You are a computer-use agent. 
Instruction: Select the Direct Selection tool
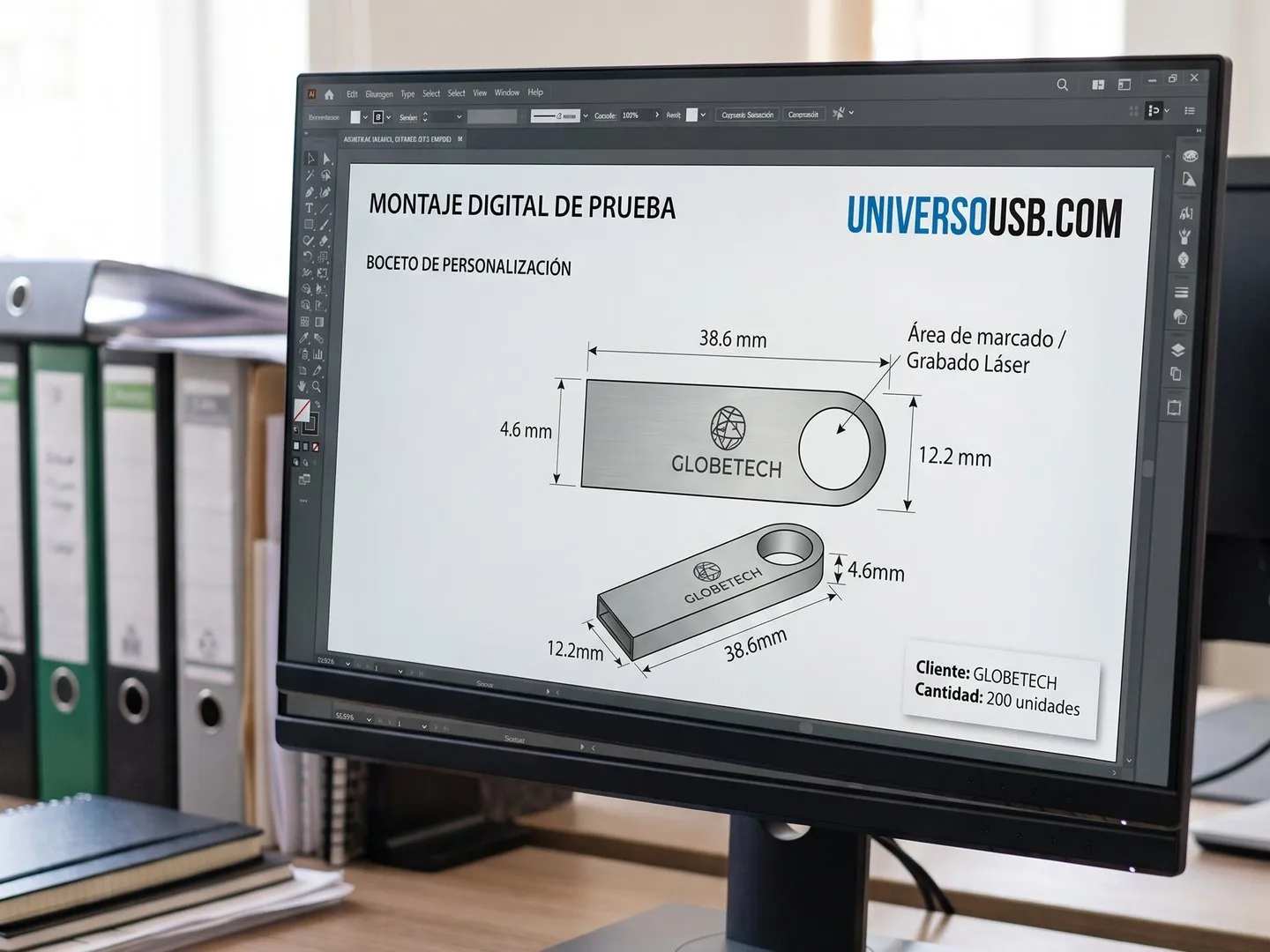coord(326,159)
